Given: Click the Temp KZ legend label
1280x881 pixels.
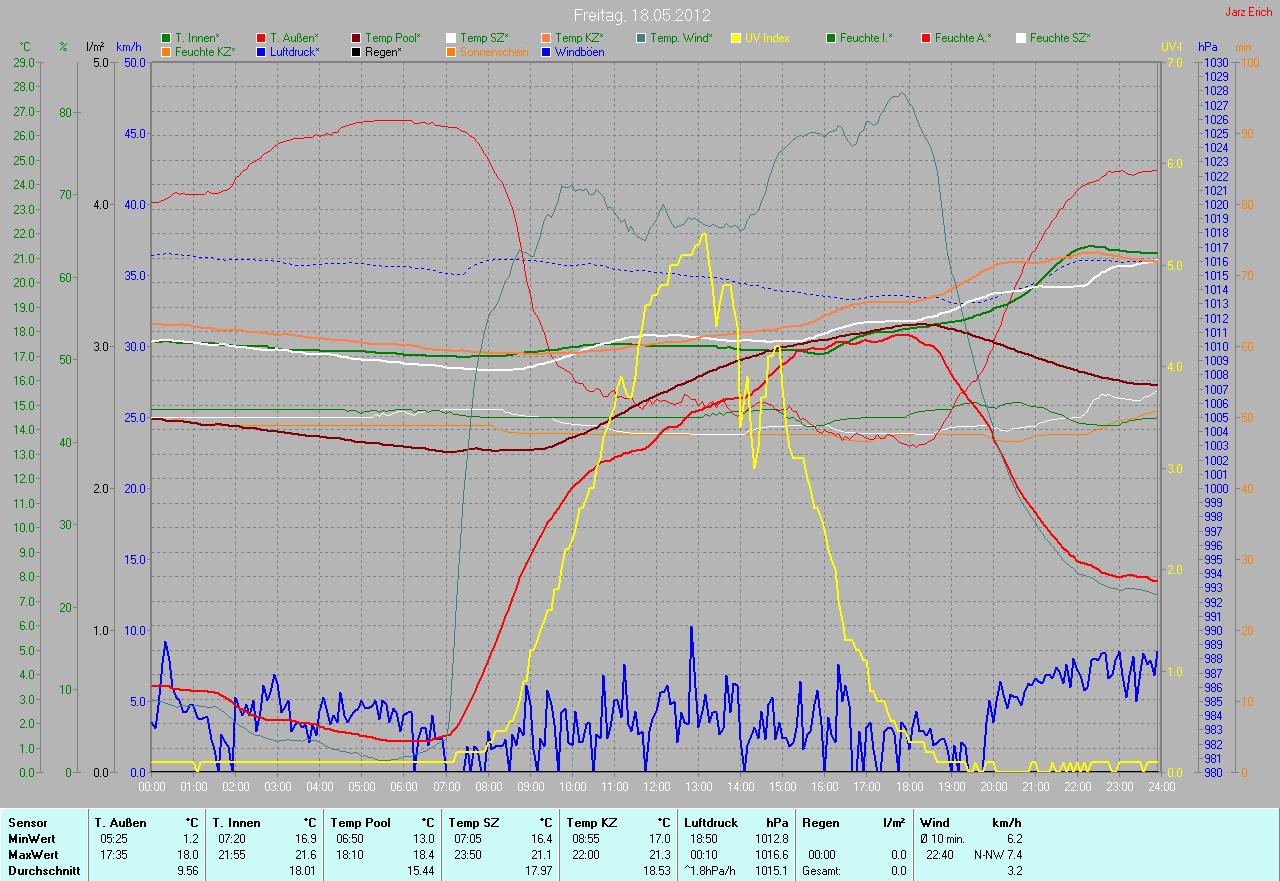Looking at the screenshot, I should point(579,38).
